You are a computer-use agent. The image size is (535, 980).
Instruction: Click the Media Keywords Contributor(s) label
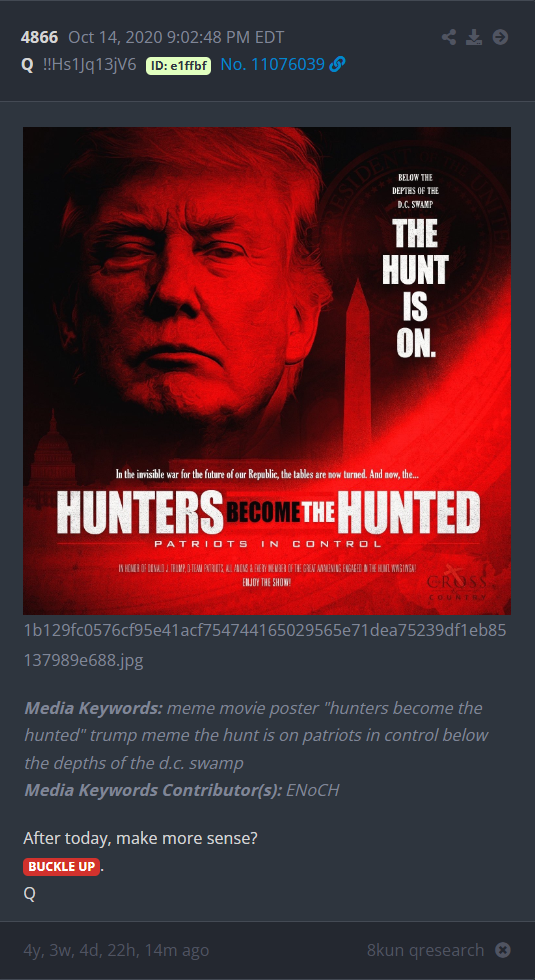pyautogui.click(x=152, y=790)
